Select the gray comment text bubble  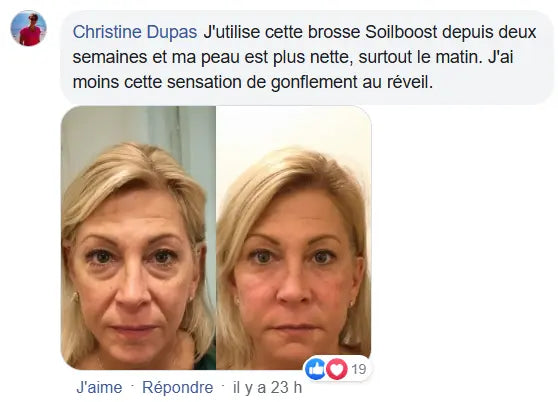[x=308, y=57]
